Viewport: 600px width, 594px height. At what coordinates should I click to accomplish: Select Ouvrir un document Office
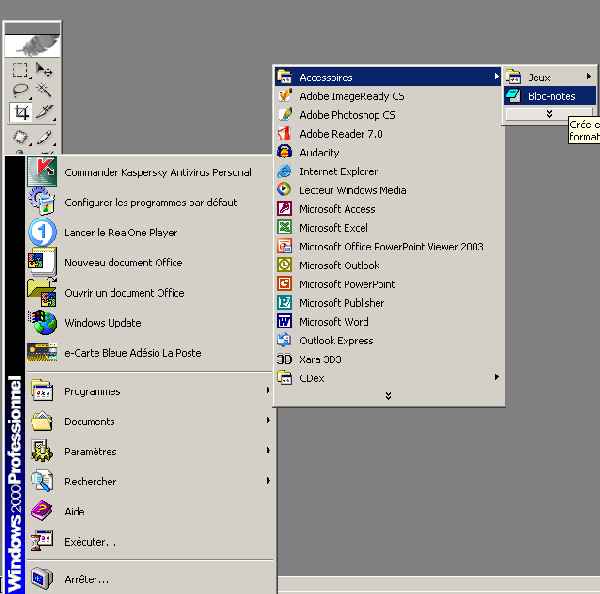(150, 292)
